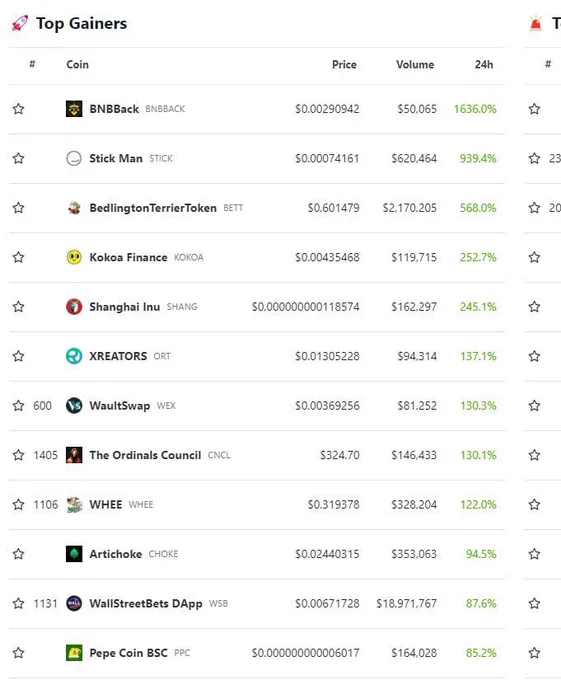The width and height of the screenshot is (561, 680).
Task: Click the rocket icon beside Top Gainers
Action: point(20,23)
